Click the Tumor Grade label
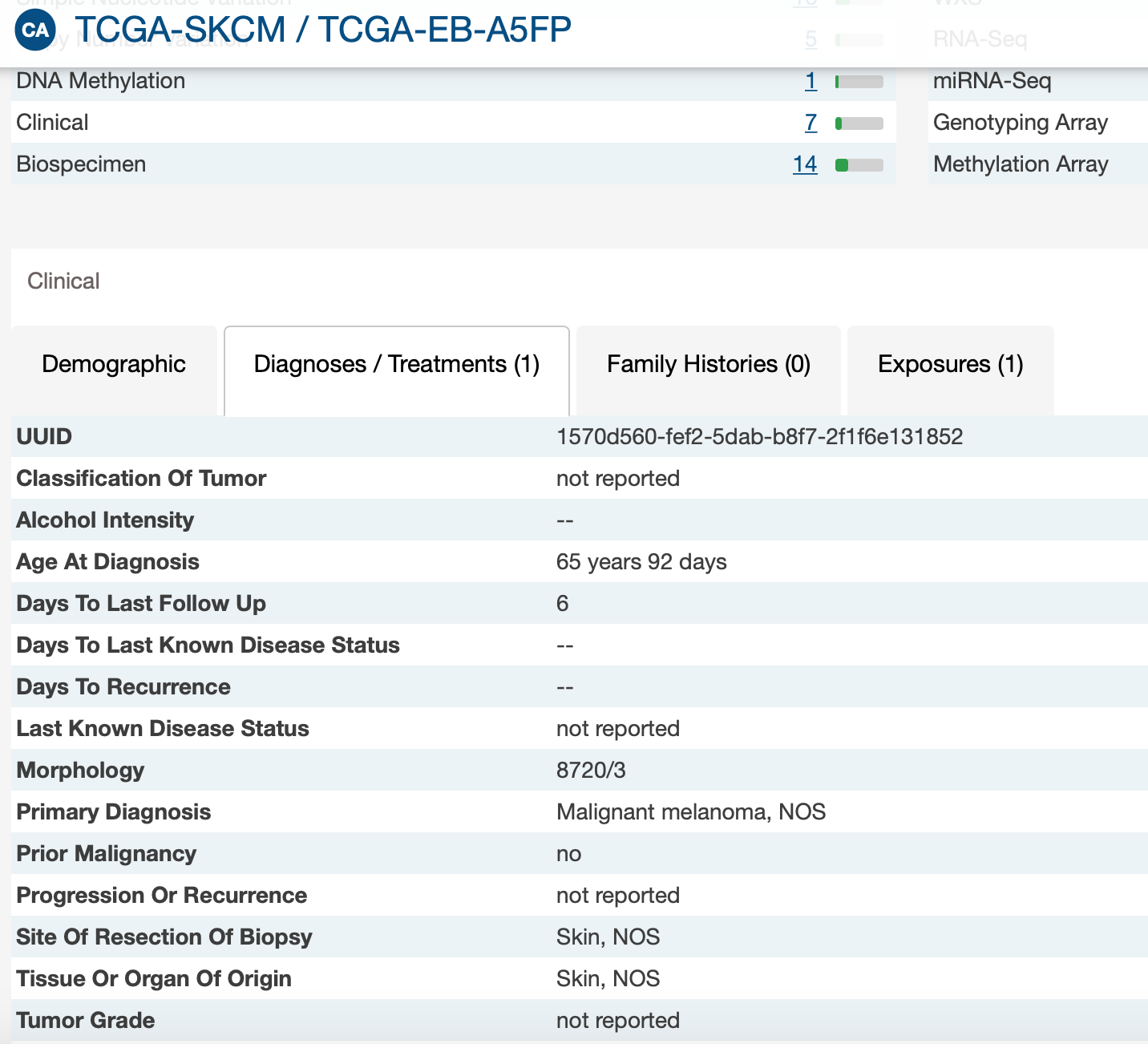Viewport: 1148px width, 1044px height. pyautogui.click(x=86, y=1021)
